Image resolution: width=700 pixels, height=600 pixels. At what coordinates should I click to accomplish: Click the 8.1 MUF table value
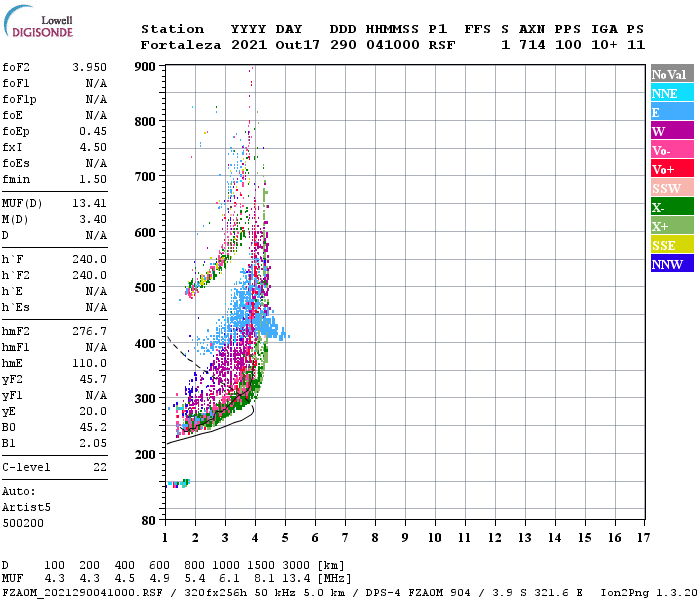point(265,579)
